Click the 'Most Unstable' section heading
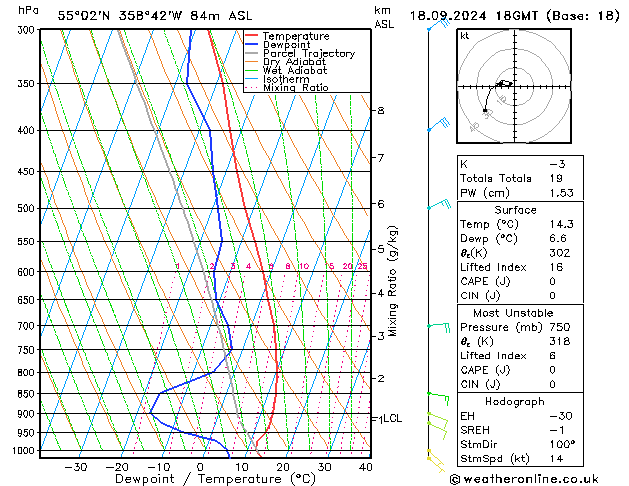Screen dimensions: 629x486 (513, 313)
